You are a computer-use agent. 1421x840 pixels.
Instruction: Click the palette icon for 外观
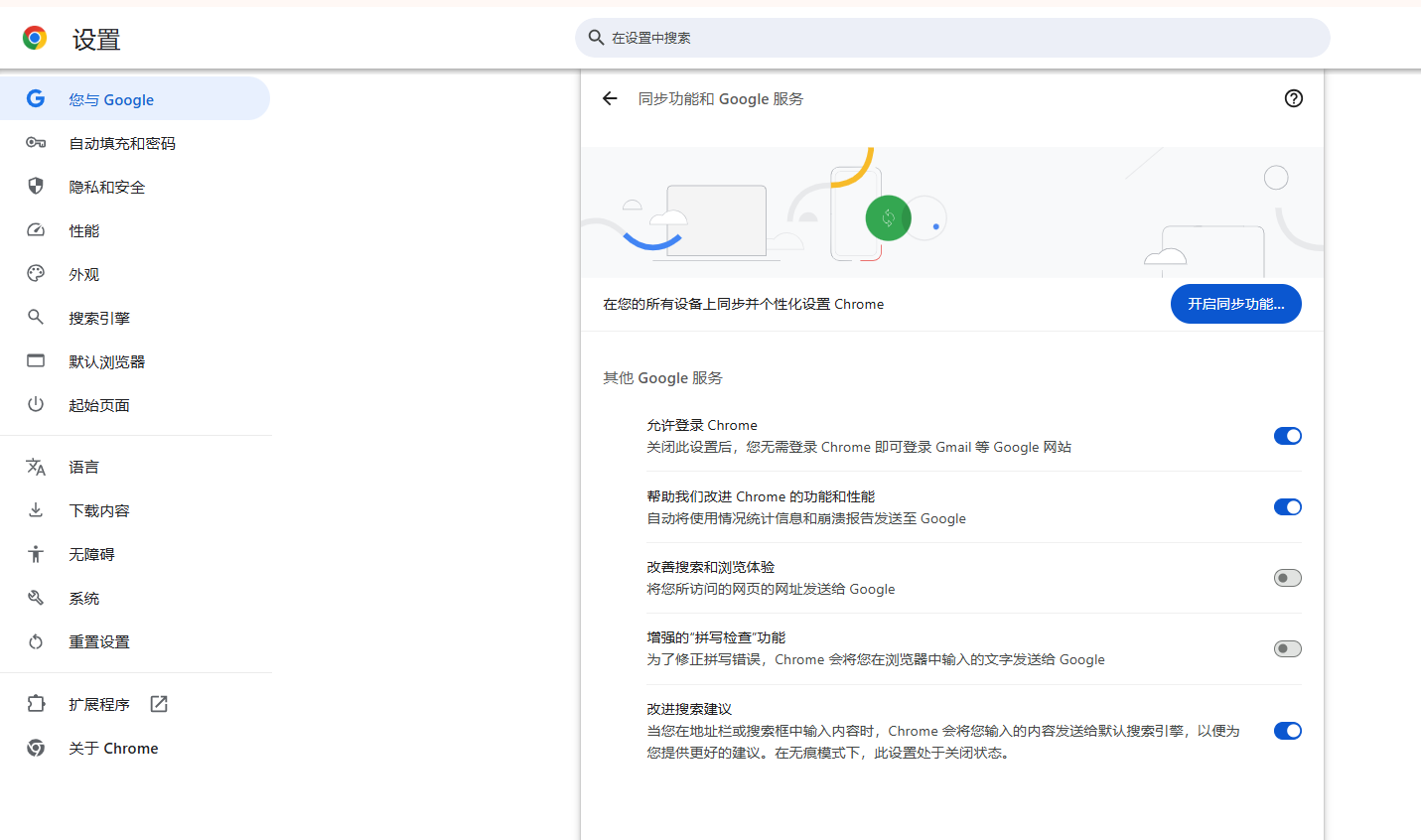click(x=36, y=273)
